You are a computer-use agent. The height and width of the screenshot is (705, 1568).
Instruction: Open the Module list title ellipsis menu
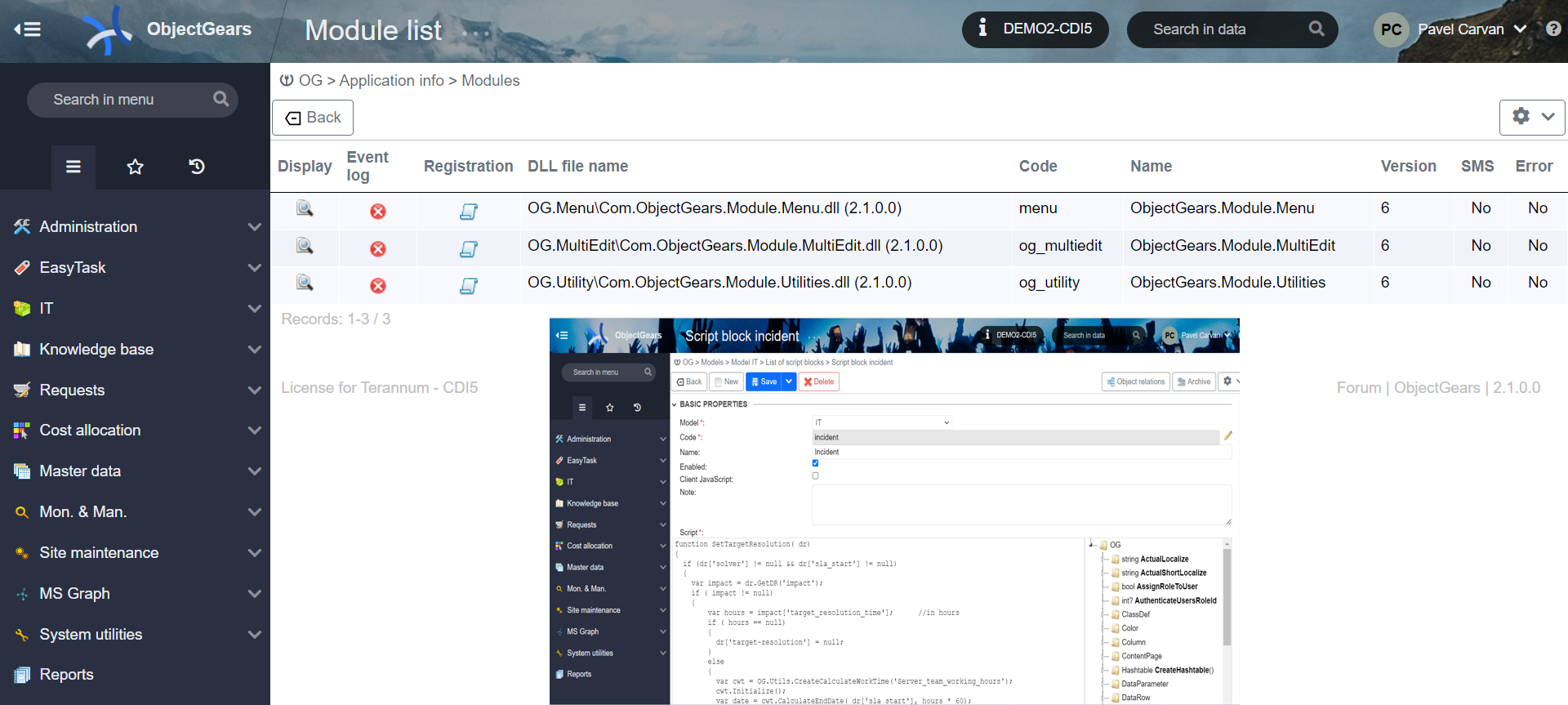click(476, 33)
